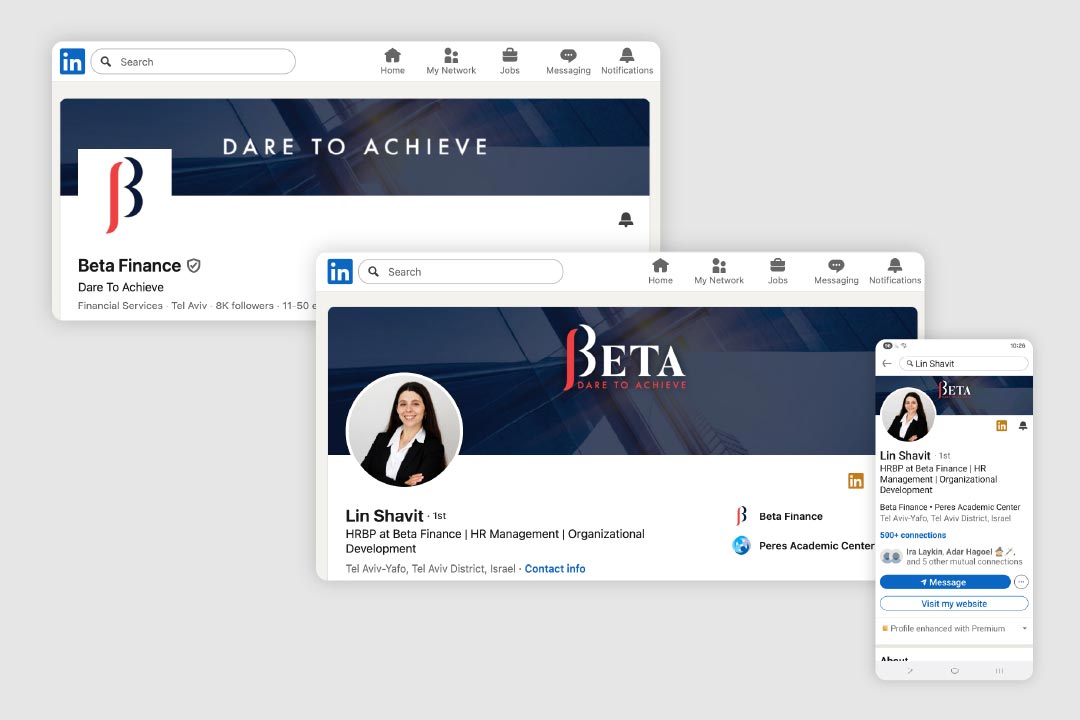Open My Network in Beta Finance window
This screenshot has width=1080, height=720.
click(x=451, y=56)
